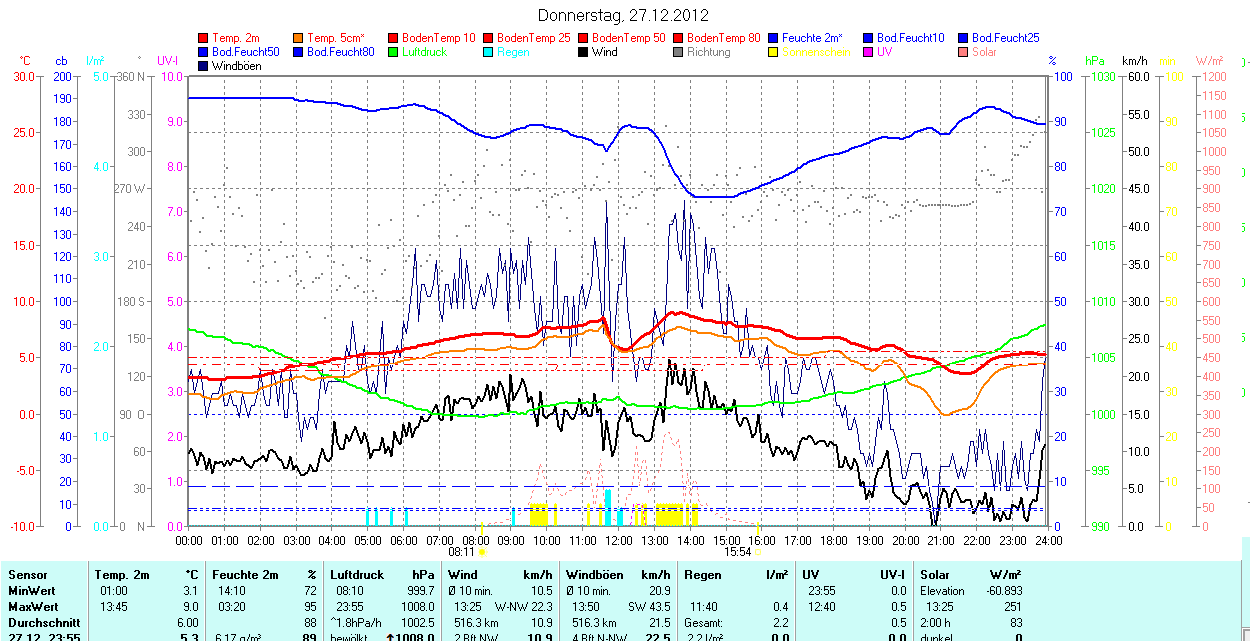Click the sunset icon at 15:54
Viewport: 1250px width, 641px height.
[760, 551]
